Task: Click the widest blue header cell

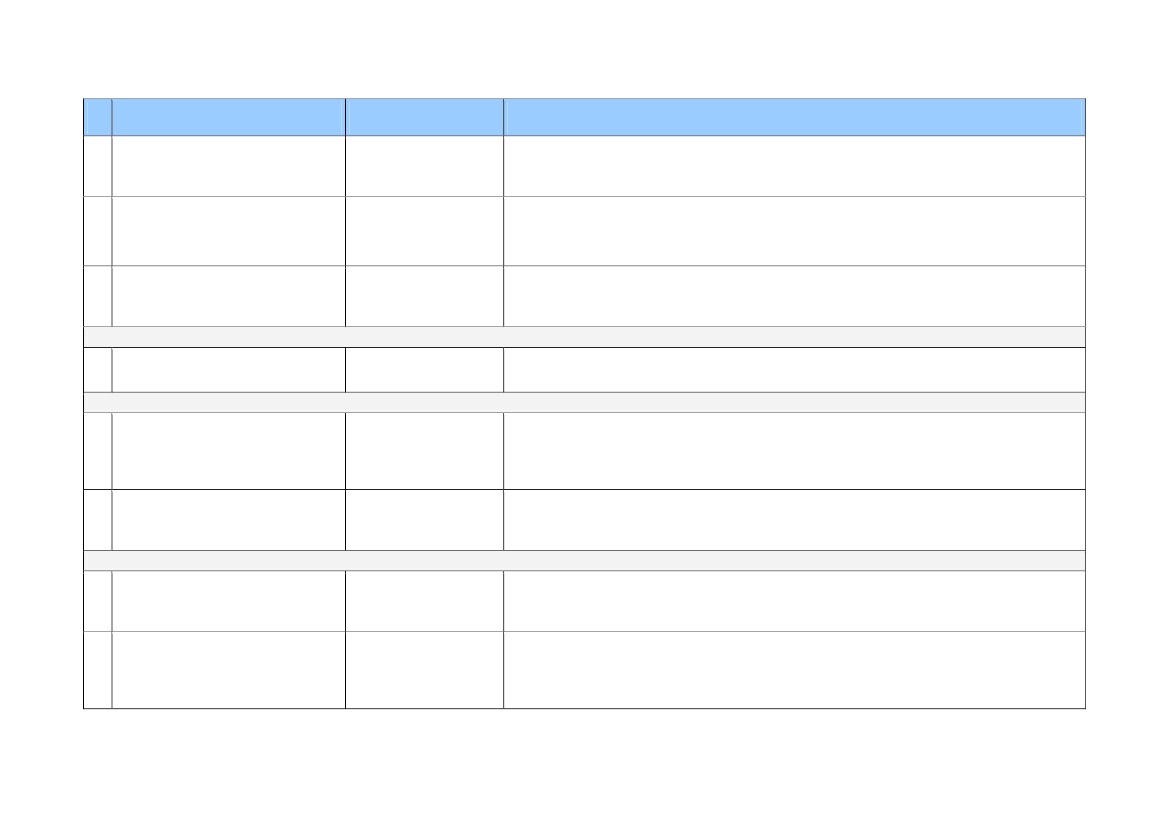Action: tap(794, 117)
